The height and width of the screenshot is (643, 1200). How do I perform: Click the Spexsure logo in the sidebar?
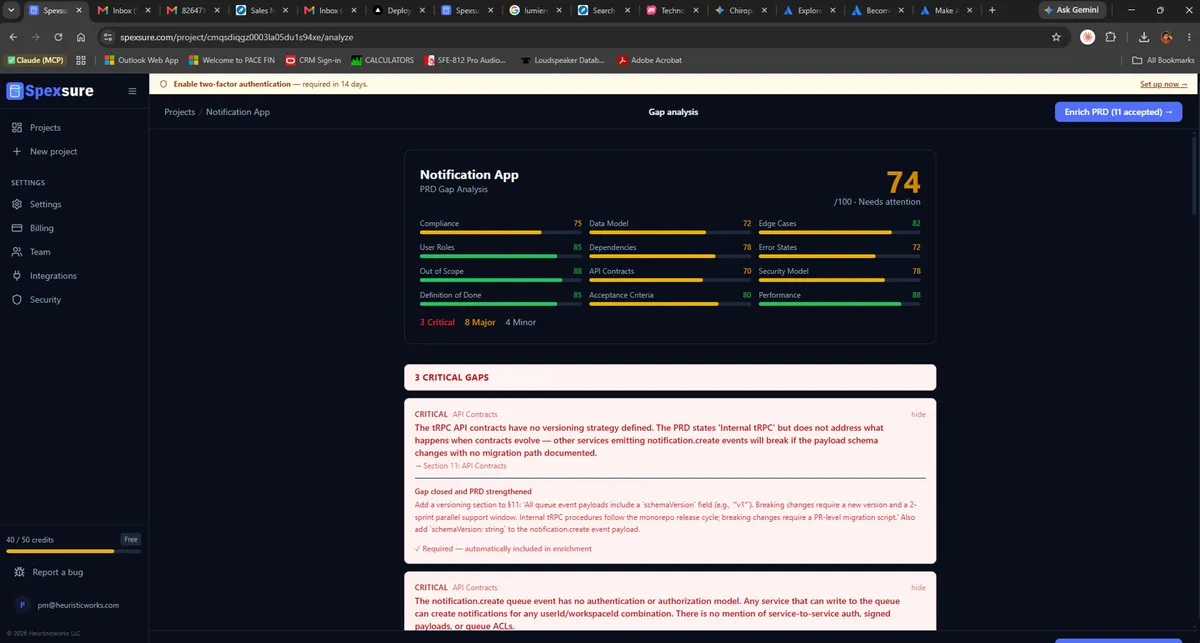click(x=50, y=91)
